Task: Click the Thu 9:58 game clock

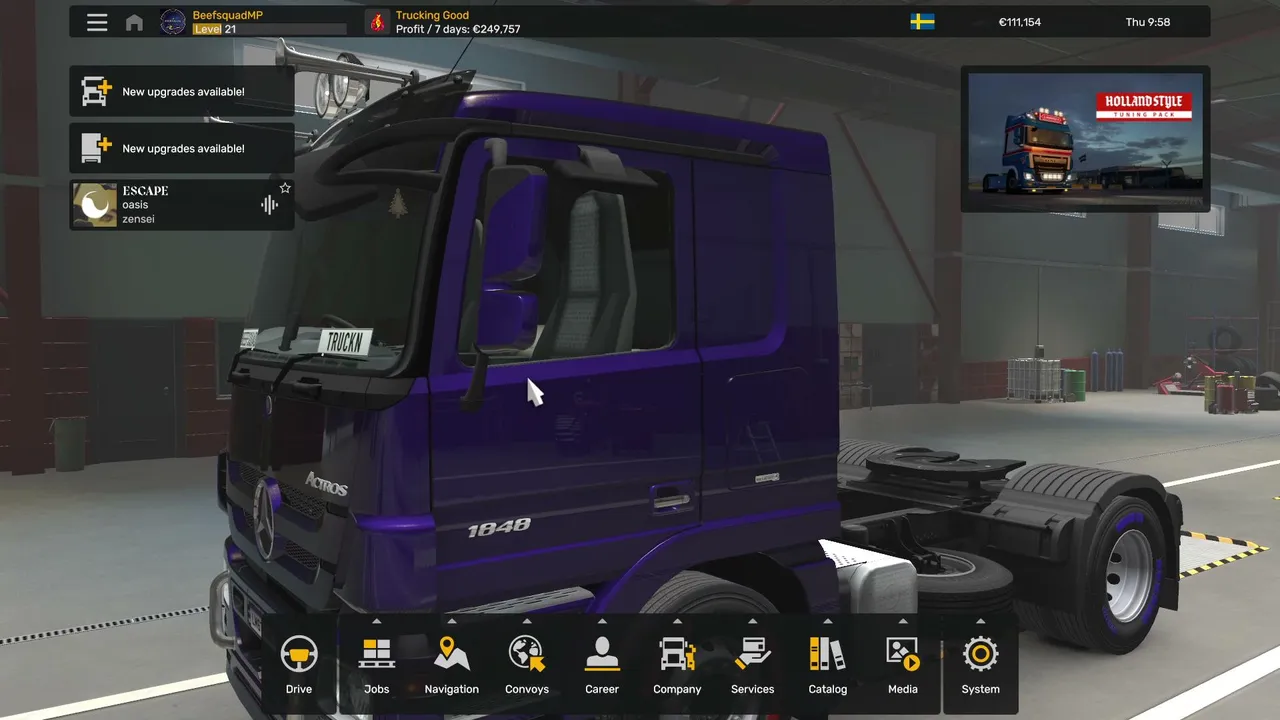Action: point(1148,22)
